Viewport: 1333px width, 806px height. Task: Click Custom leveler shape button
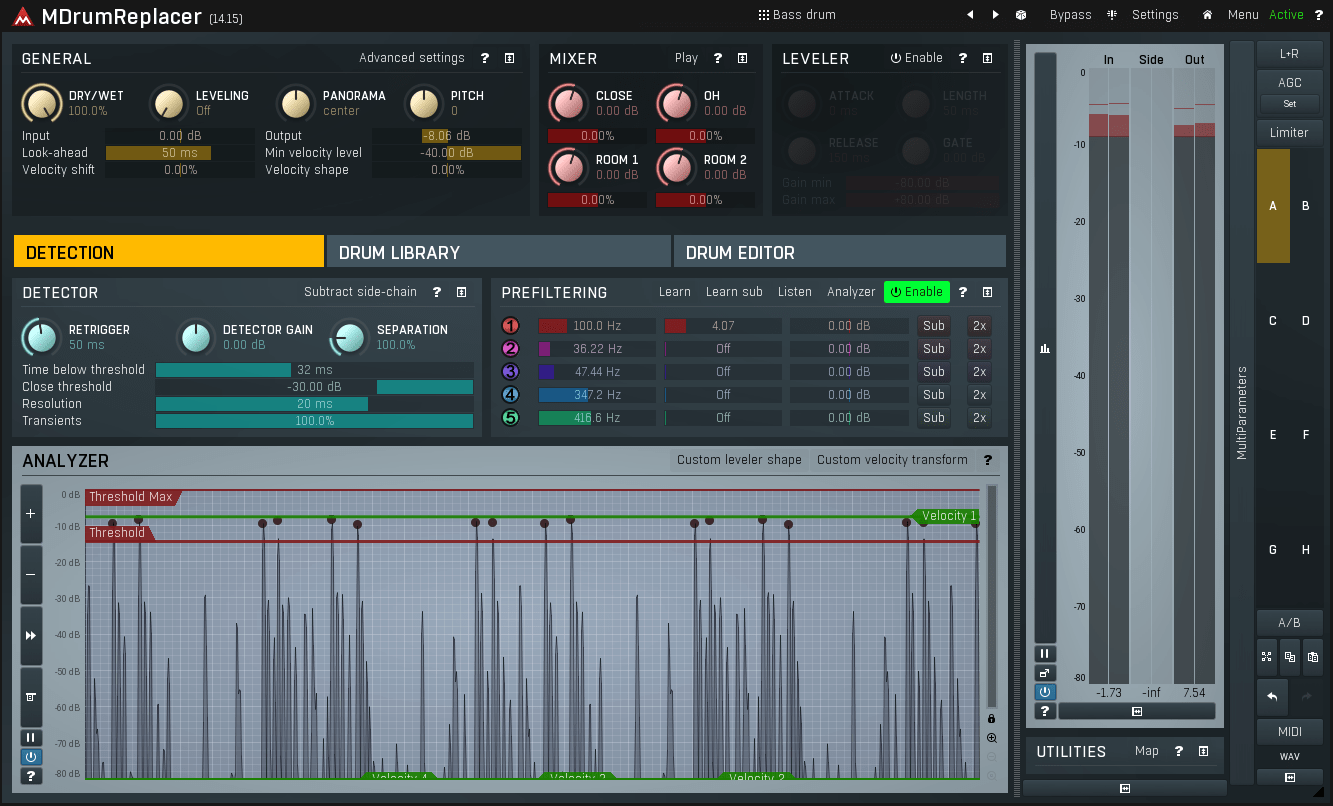coord(739,460)
